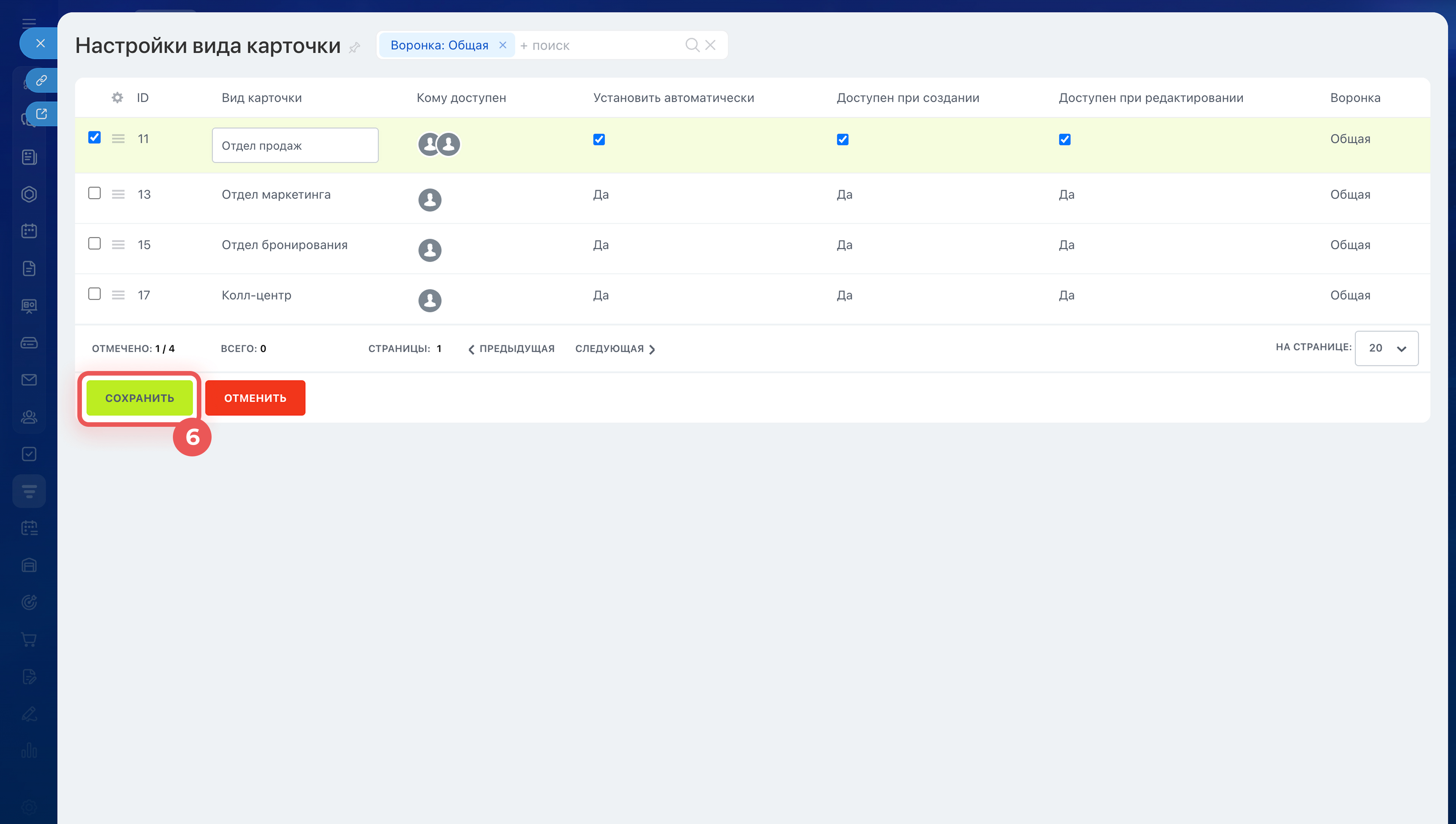Click the copy link icon on slider tab

pyautogui.click(x=41, y=80)
